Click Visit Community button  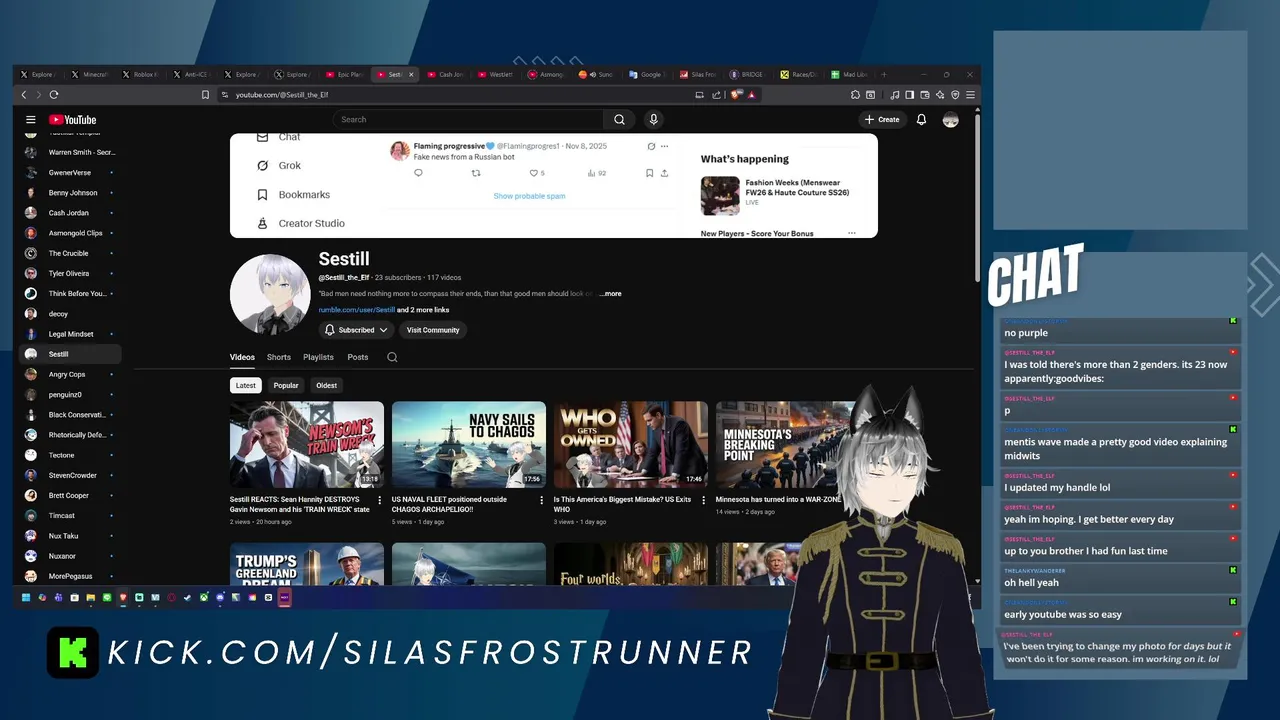(x=433, y=330)
